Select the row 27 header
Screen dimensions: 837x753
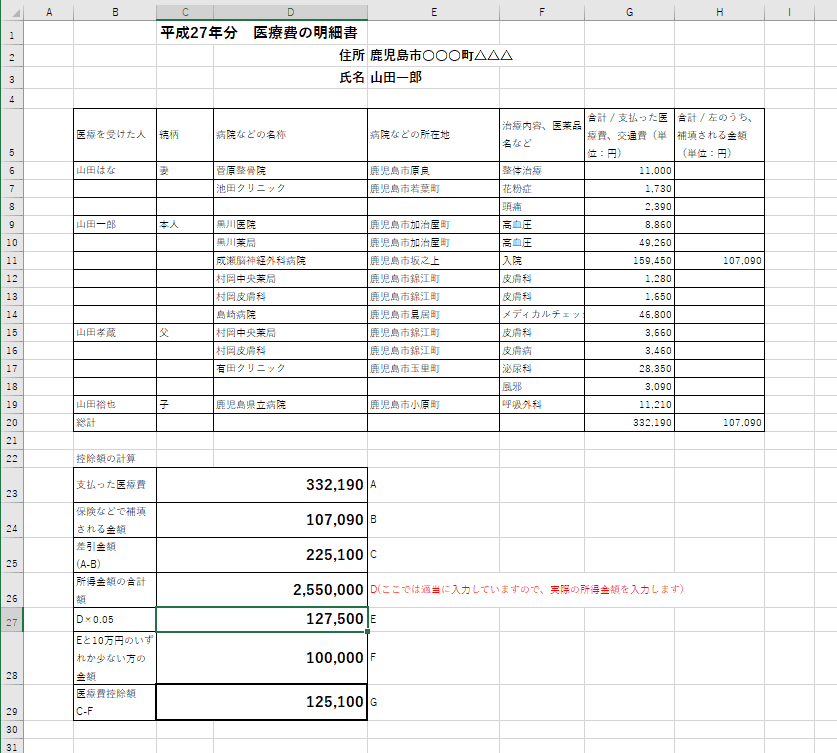(x=11, y=619)
